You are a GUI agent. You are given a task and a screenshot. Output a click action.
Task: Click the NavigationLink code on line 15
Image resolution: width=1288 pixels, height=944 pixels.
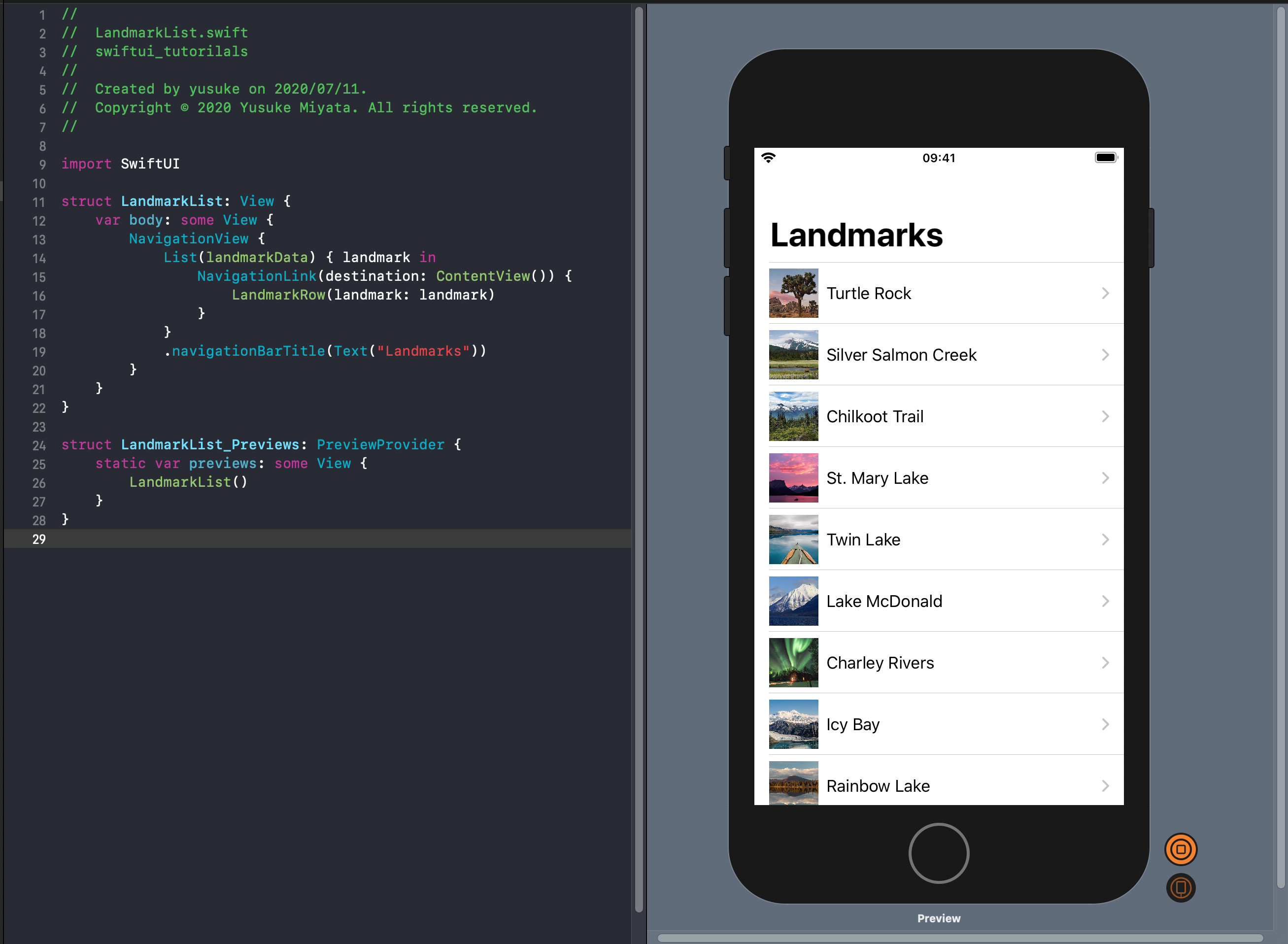(x=257, y=276)
